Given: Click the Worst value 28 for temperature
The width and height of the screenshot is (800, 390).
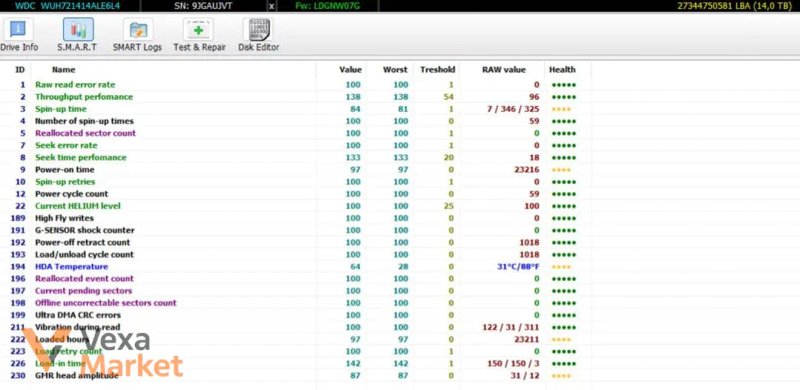Looking at the screenshot, I should point(403,267).
